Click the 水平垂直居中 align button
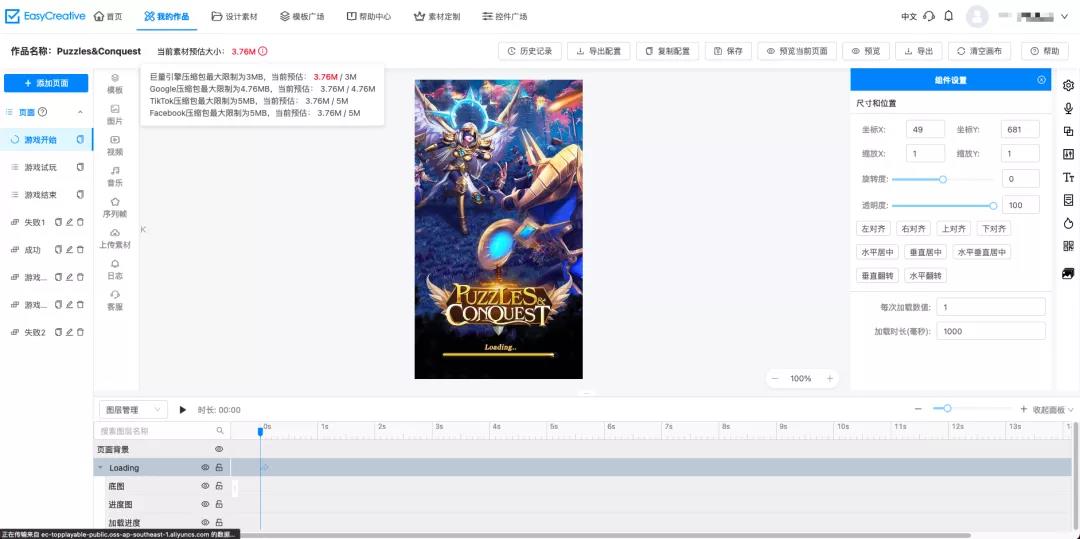Screen dimensions: 1080x539 tap(982, 252)
